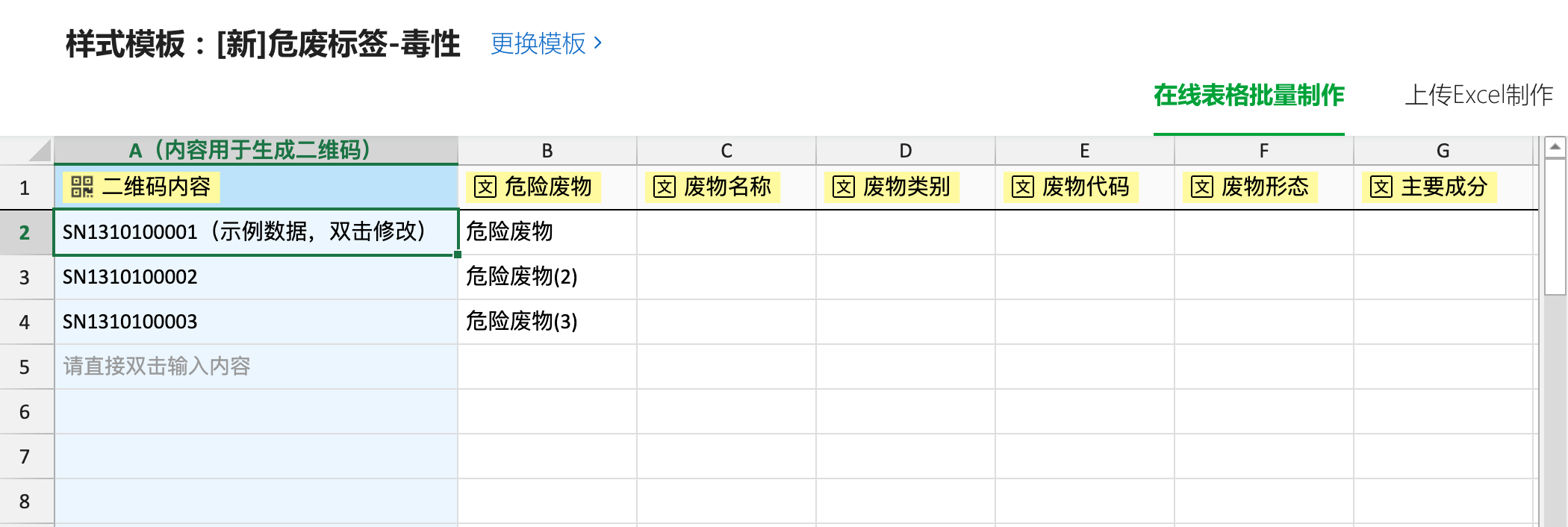Click the text icon beside 废物名称 header
Screen dimensions: 1568x527
(665, 187)
